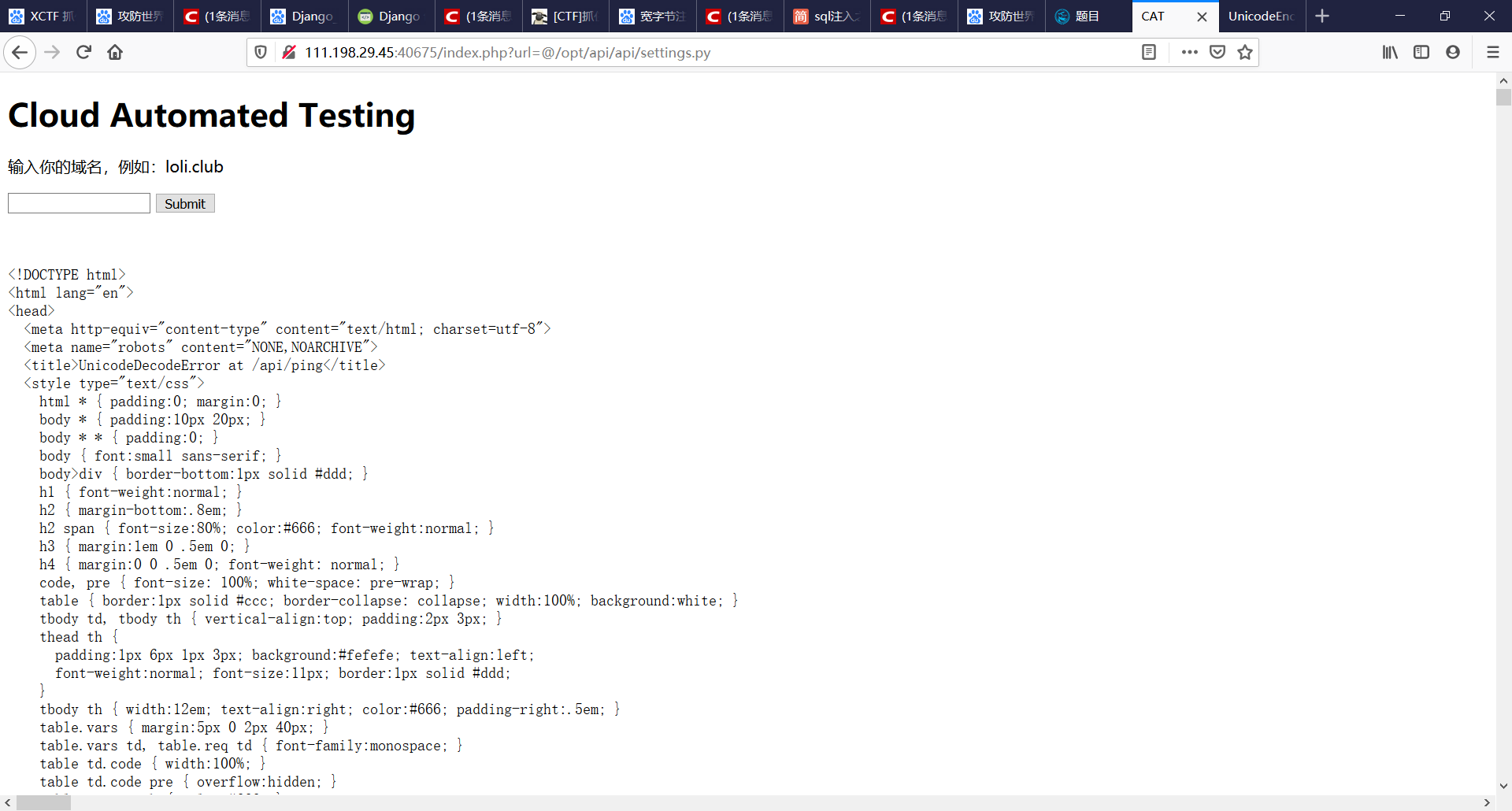Click the Cloud Automated Testing heading
Screen dimensions: 1512x811
(x=211, y=116)
